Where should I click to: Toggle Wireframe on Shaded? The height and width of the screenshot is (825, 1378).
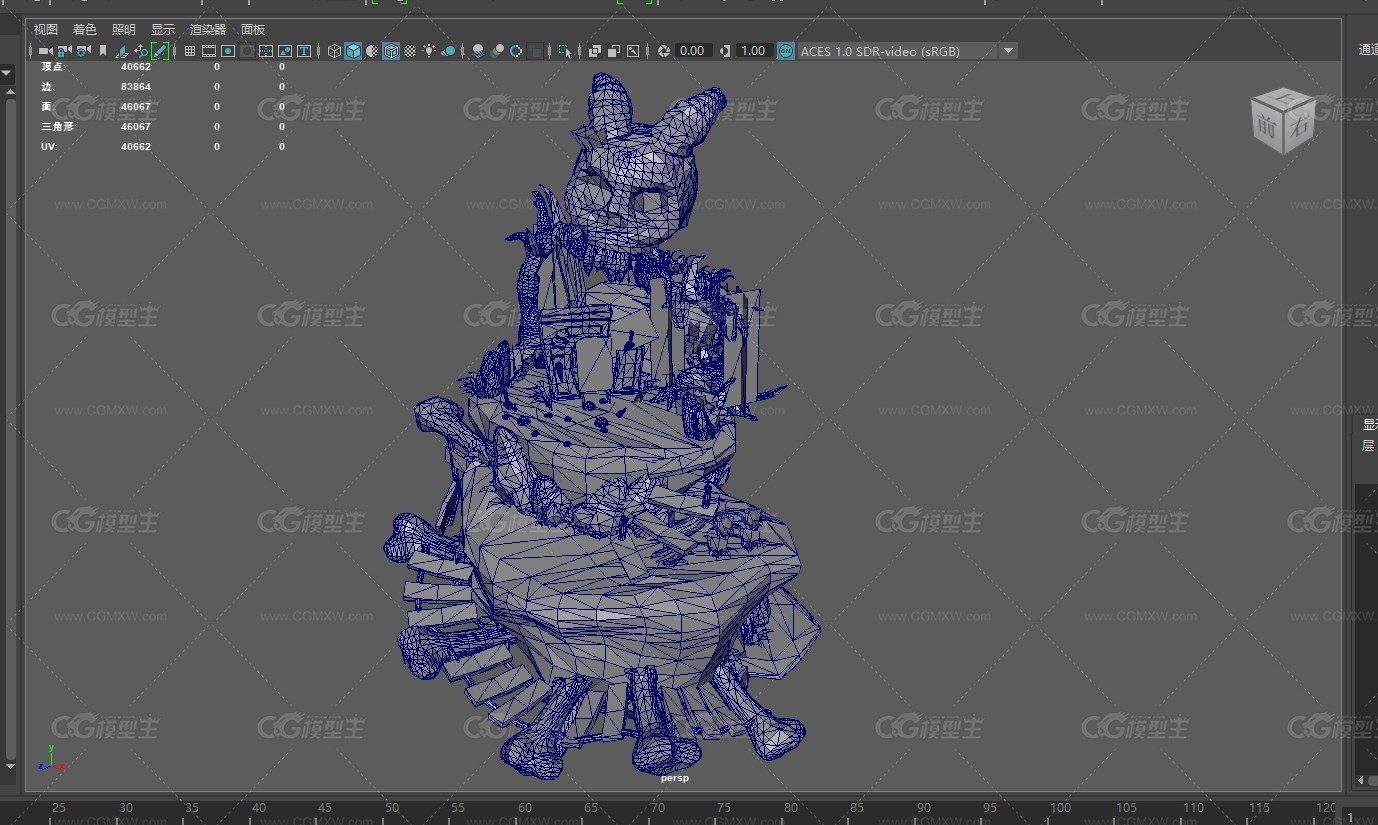tap(391, 51)
